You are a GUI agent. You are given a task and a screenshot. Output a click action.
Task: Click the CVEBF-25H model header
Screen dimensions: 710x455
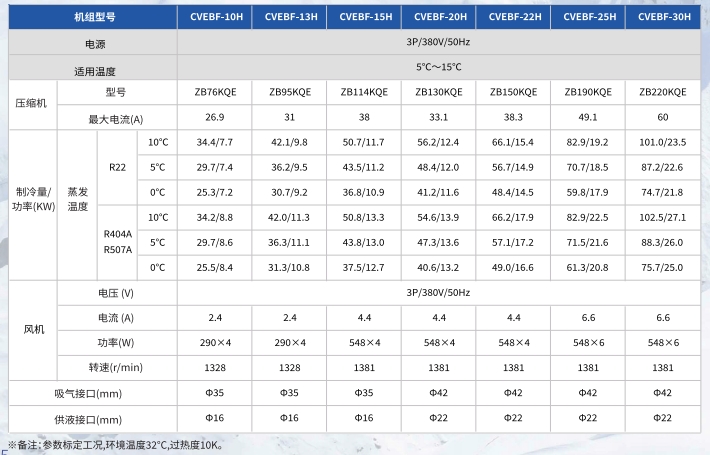tap(590, 17)
